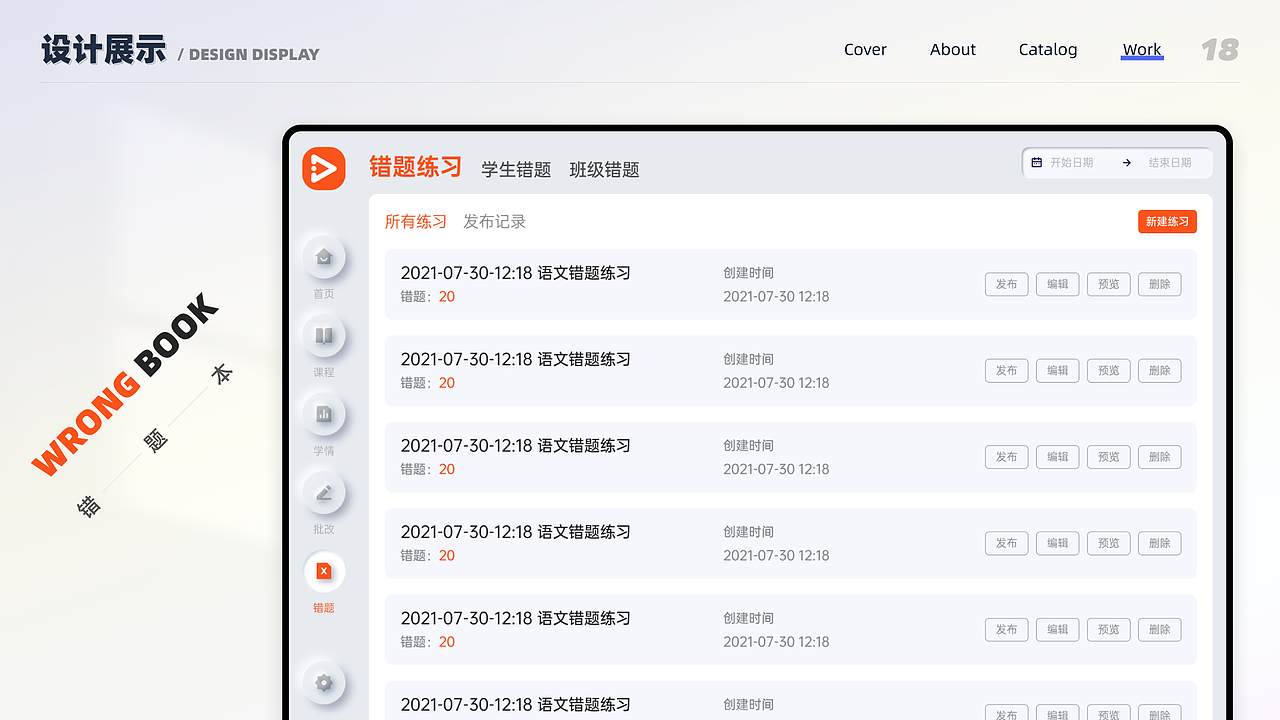1280x720 pixels.
Task: Open the 课程 course sidebar icon
Action: tap(324, 336)
